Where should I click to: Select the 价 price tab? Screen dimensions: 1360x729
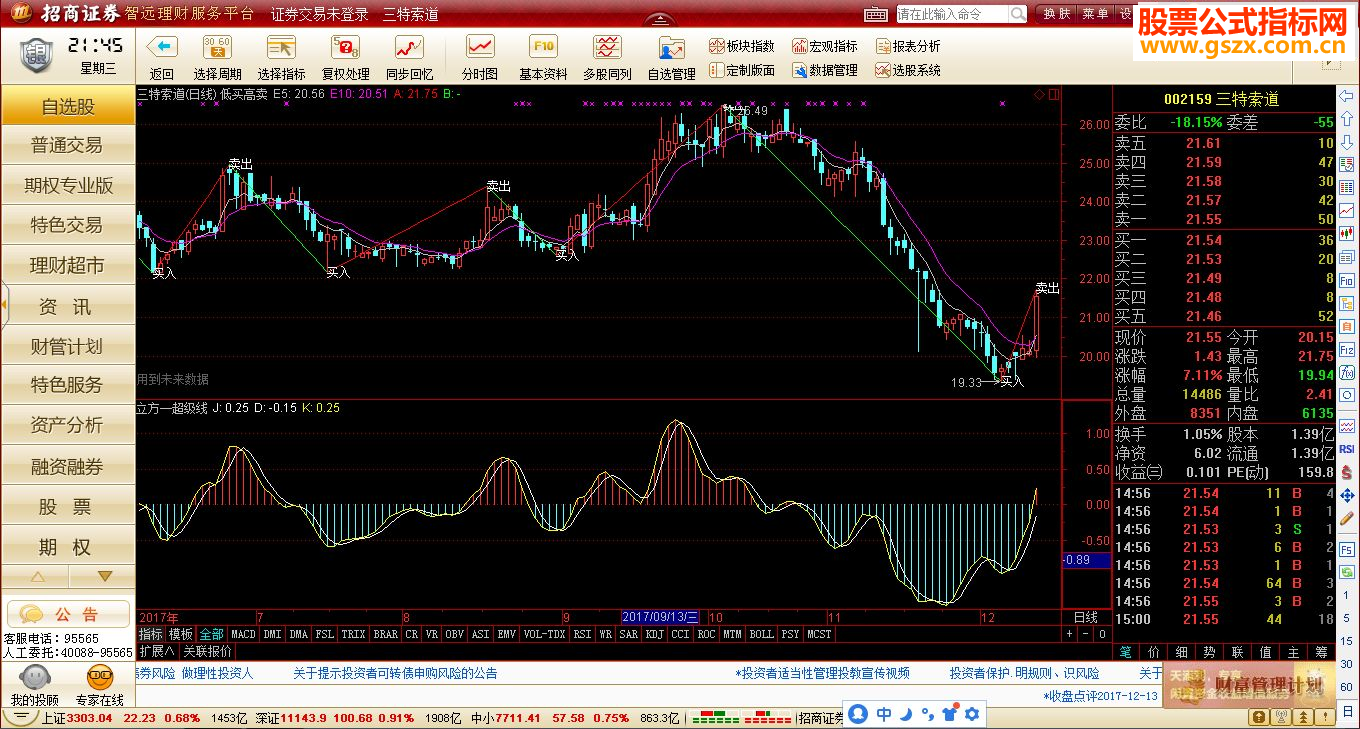(1154, 652)
